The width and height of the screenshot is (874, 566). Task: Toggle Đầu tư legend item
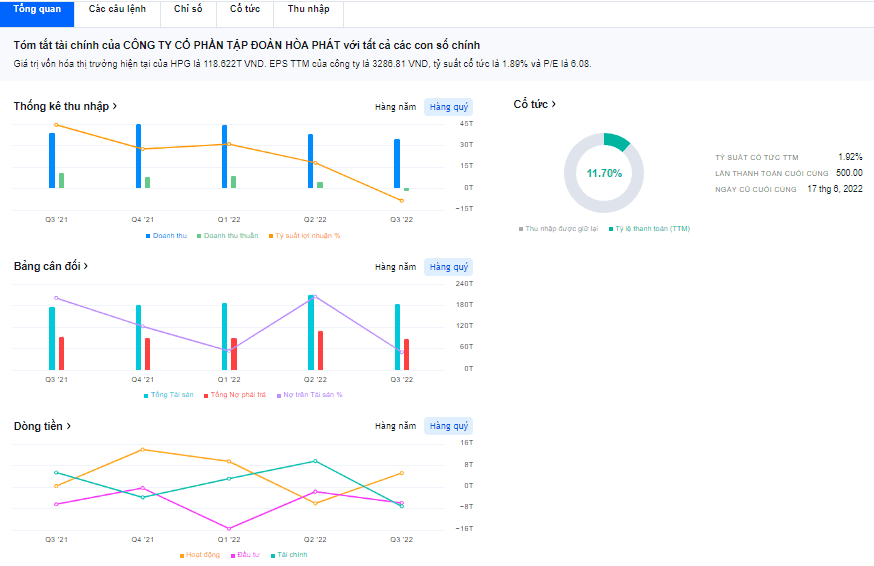click(x=245, y=555)
